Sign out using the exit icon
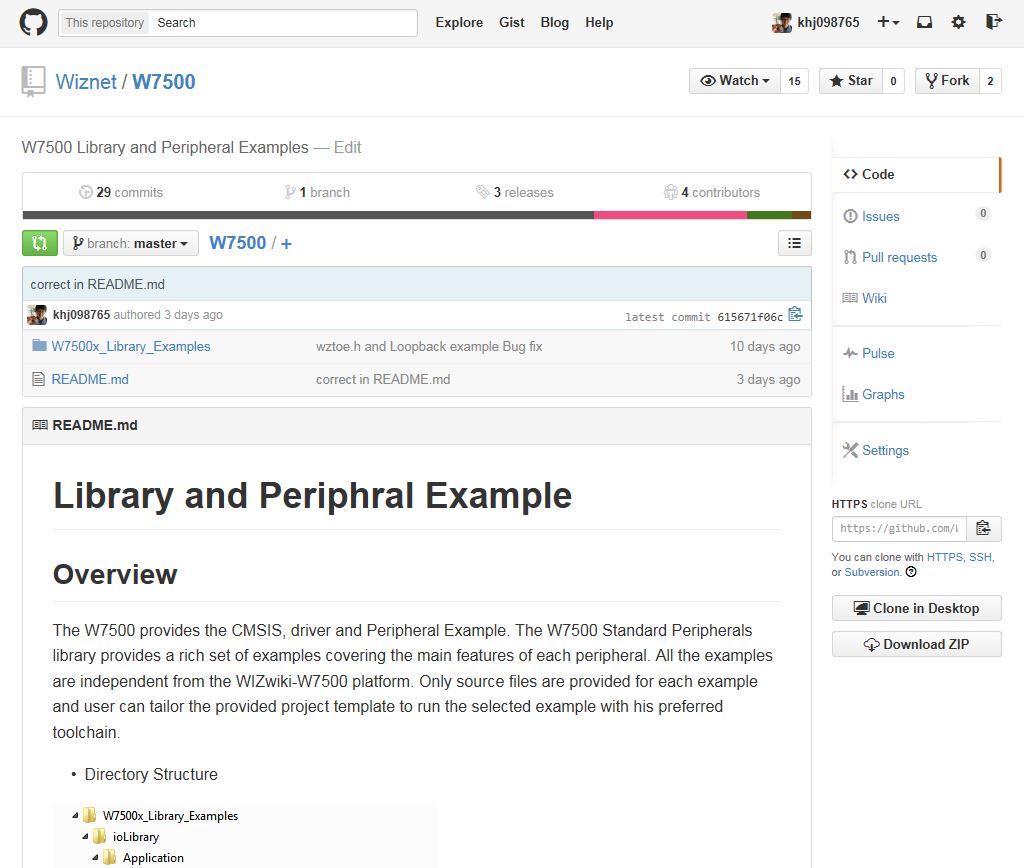 click(x=993, y=22)
